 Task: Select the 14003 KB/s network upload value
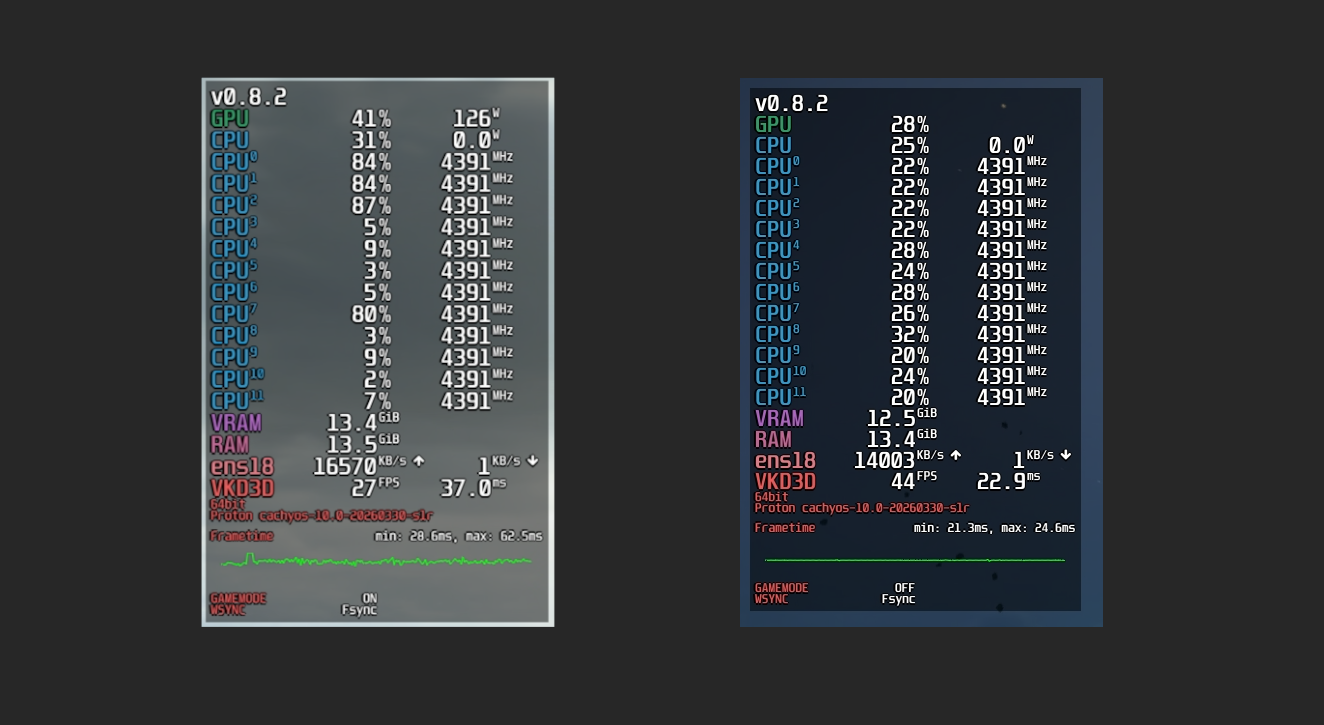[899, 460]
